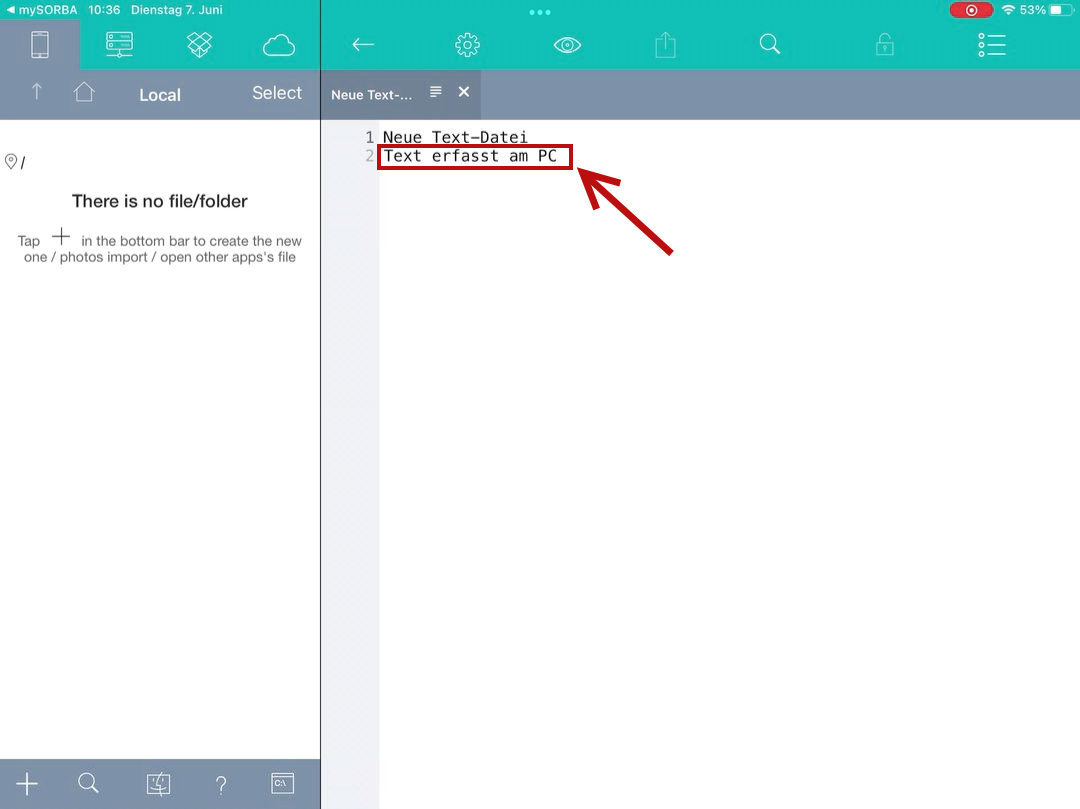Go to the home folder
1080x809 pixels.
(84, 92)
